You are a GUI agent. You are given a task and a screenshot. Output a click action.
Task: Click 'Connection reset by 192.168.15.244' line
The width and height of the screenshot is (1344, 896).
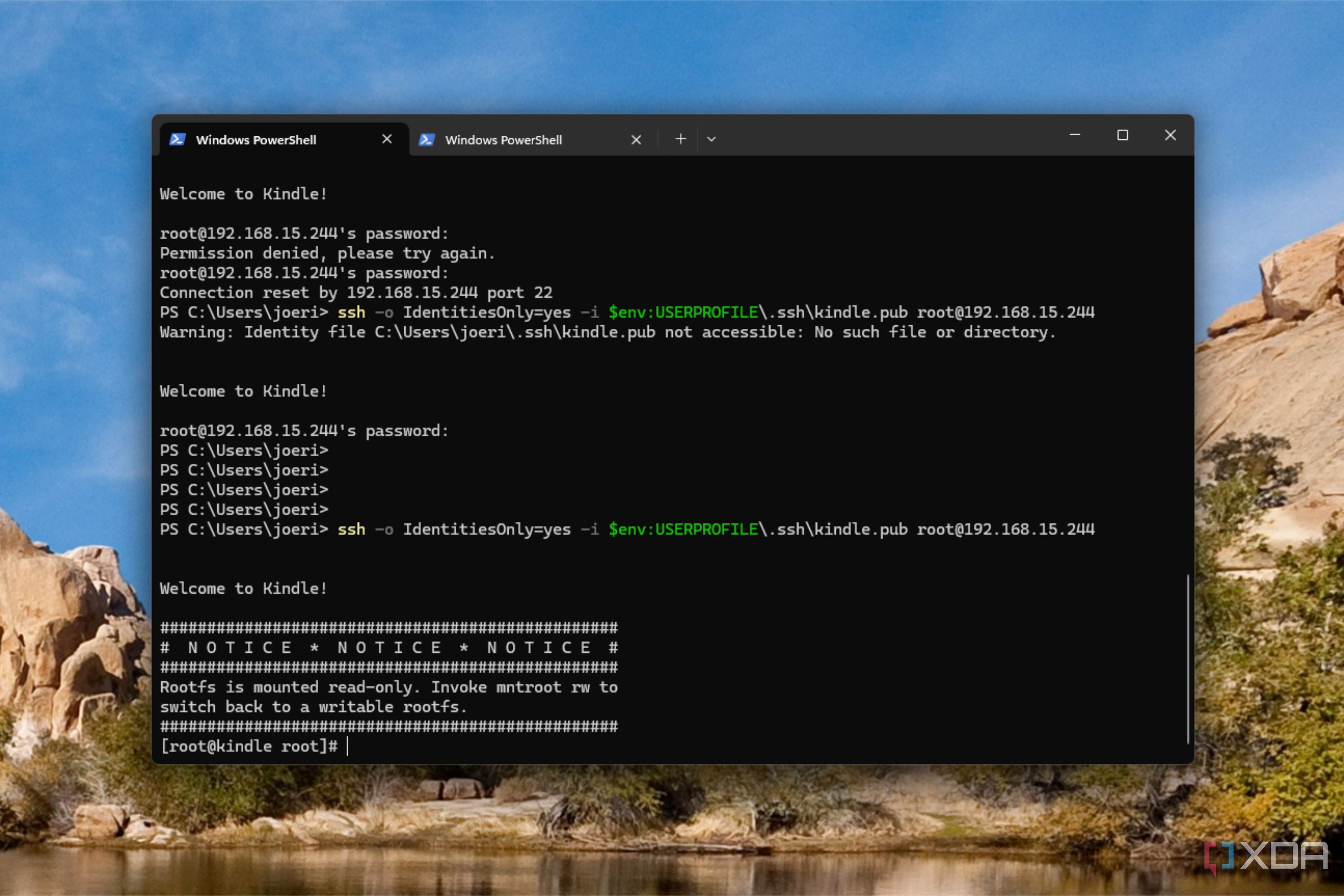356,293
